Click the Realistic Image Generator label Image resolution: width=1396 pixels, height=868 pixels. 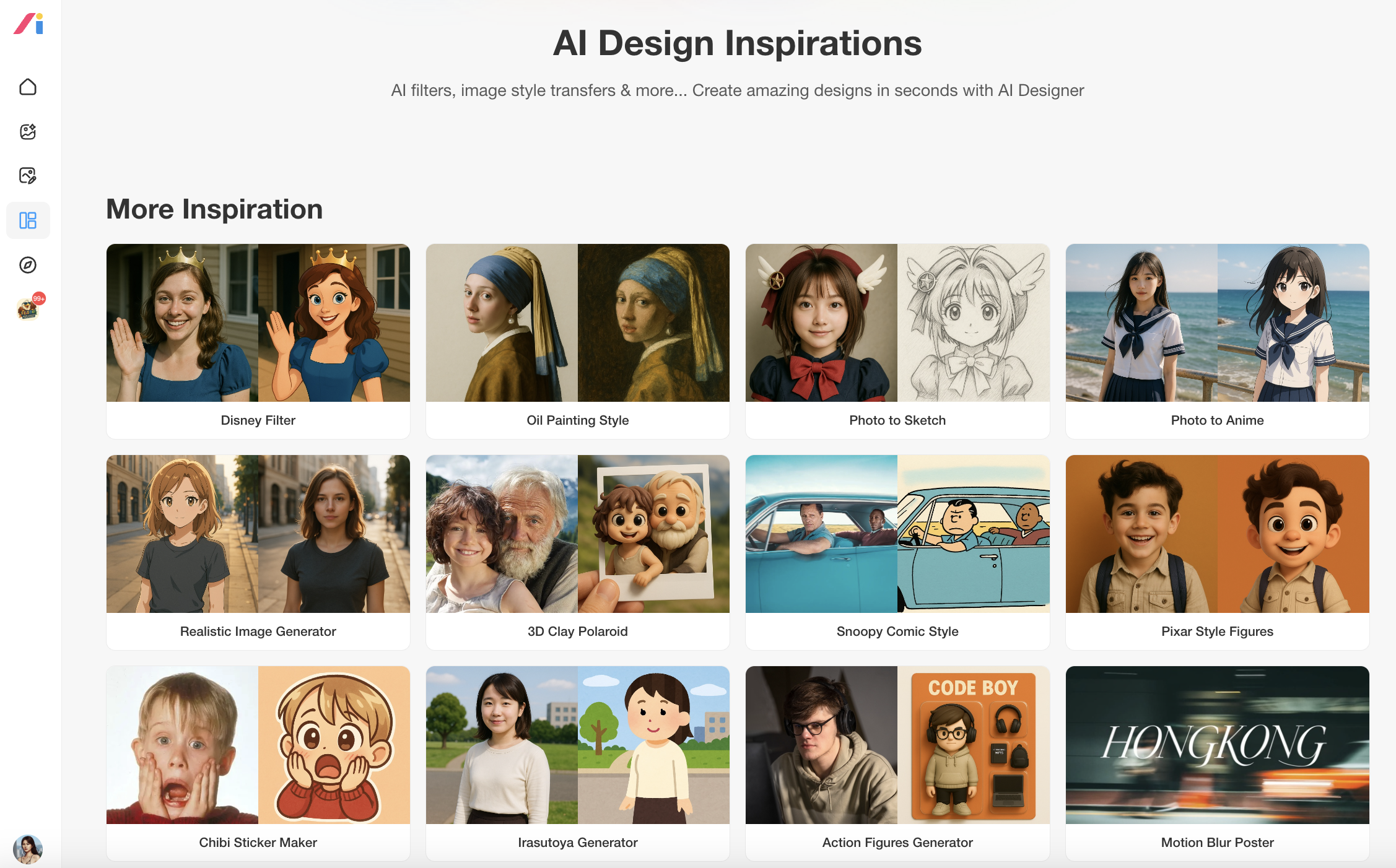coord(258,631)
